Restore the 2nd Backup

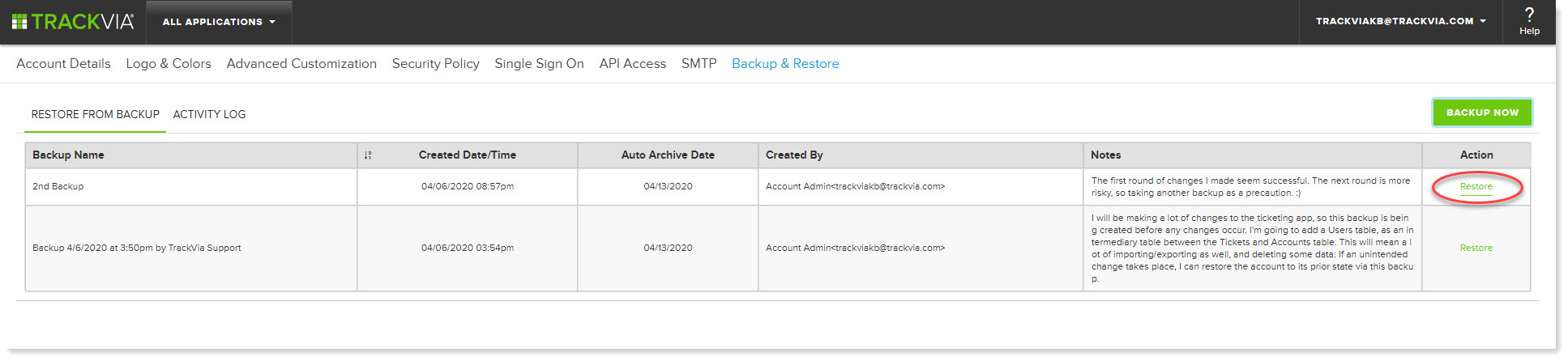(1476, 187)
